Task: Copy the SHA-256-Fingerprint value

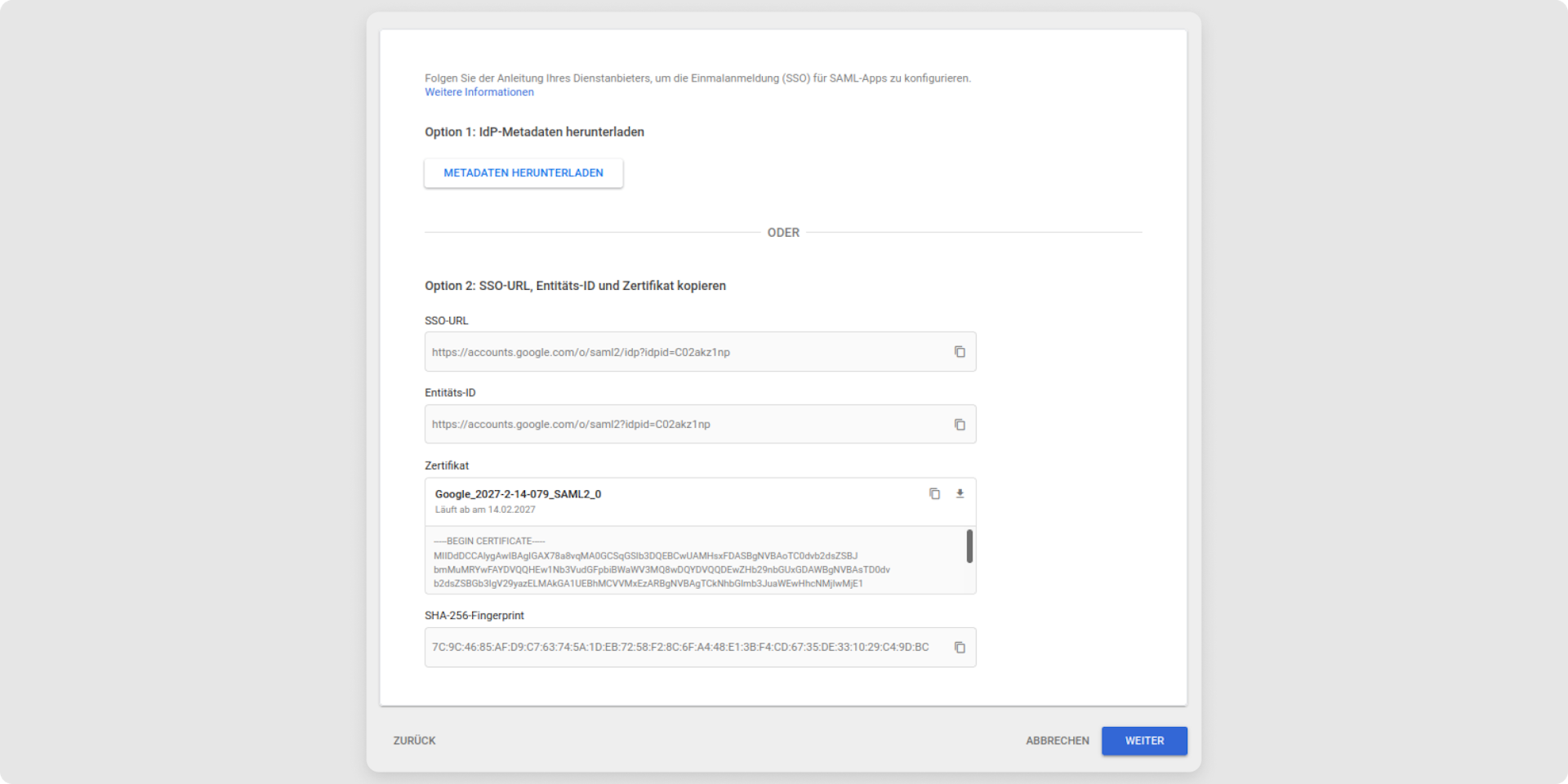Action: pyautogui.click(x=960, y=648)
